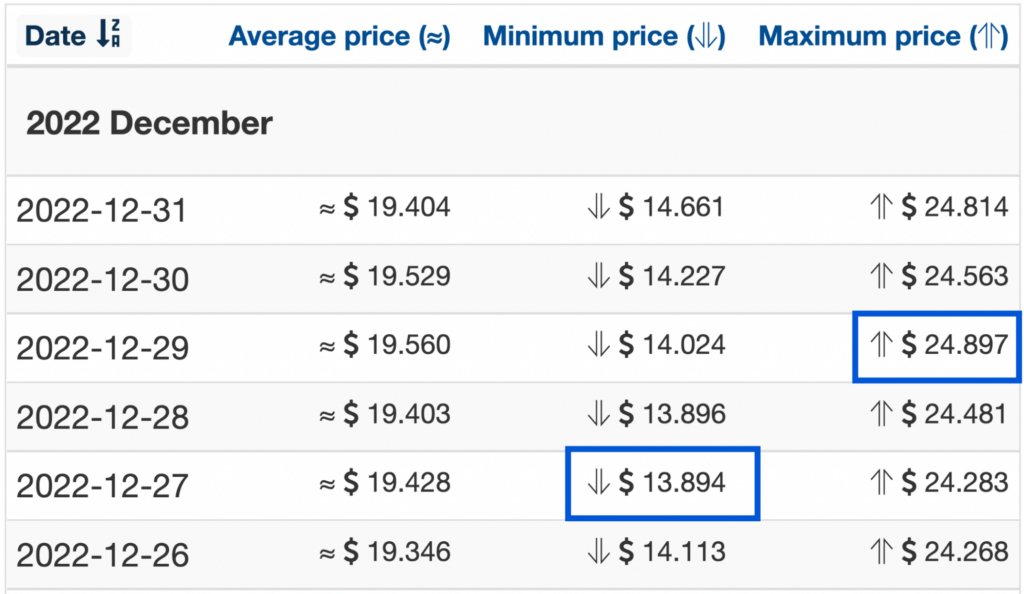Viewport: 1024px width, 594px height.
Task: Select the 2022 December group header
Action: pyautogui.click(x=149, y=123)
